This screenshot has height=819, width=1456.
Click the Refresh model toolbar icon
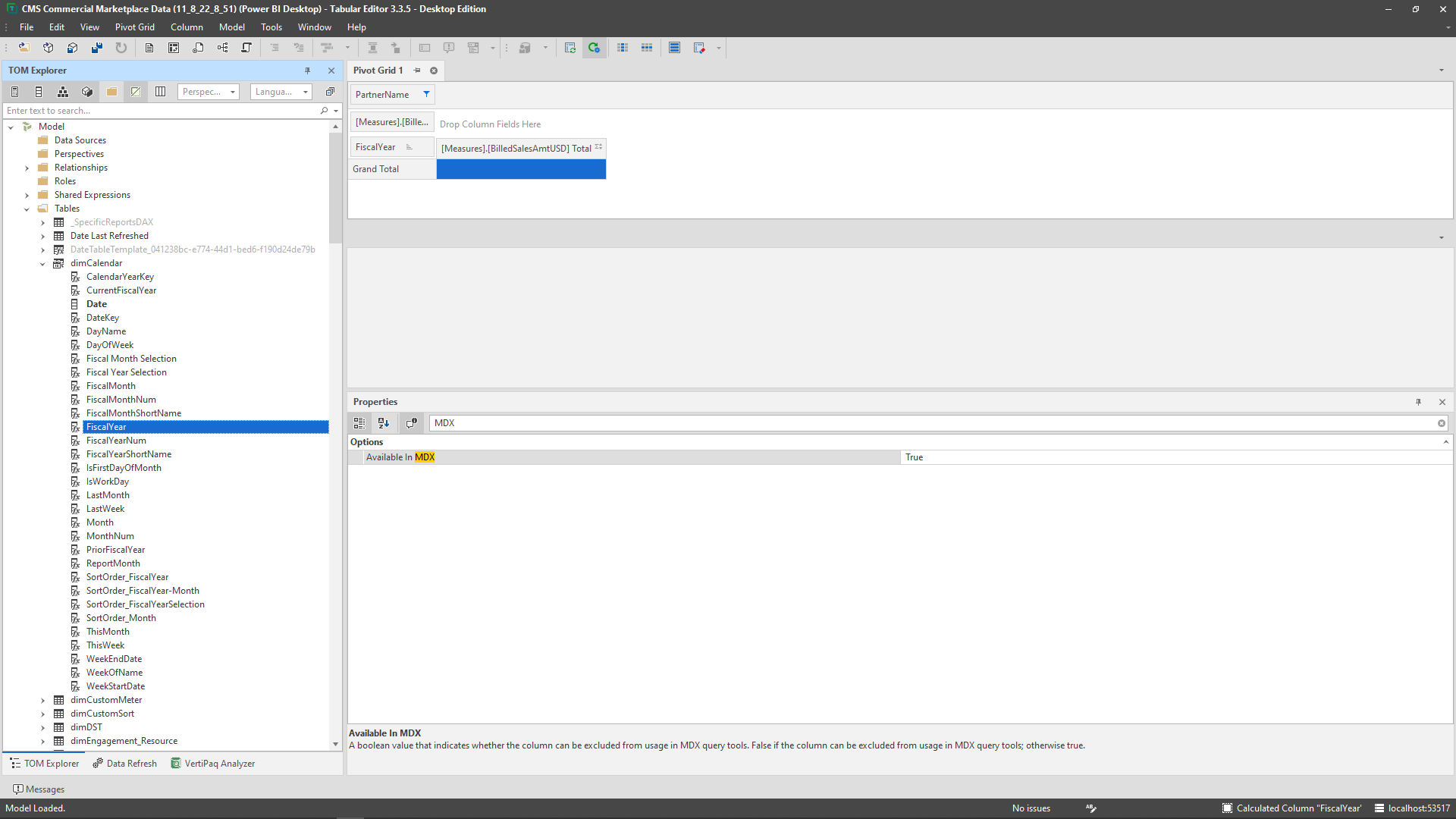click(121, 47)
